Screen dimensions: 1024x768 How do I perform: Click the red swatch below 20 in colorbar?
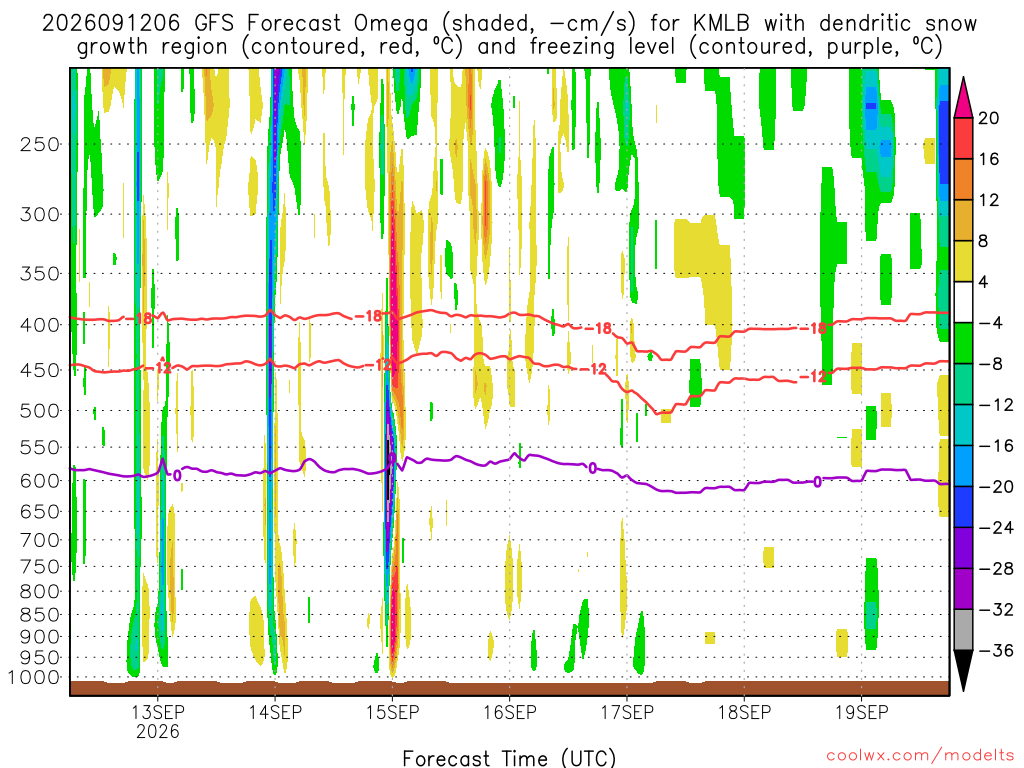pyautogui.click(x=963, y=138)
